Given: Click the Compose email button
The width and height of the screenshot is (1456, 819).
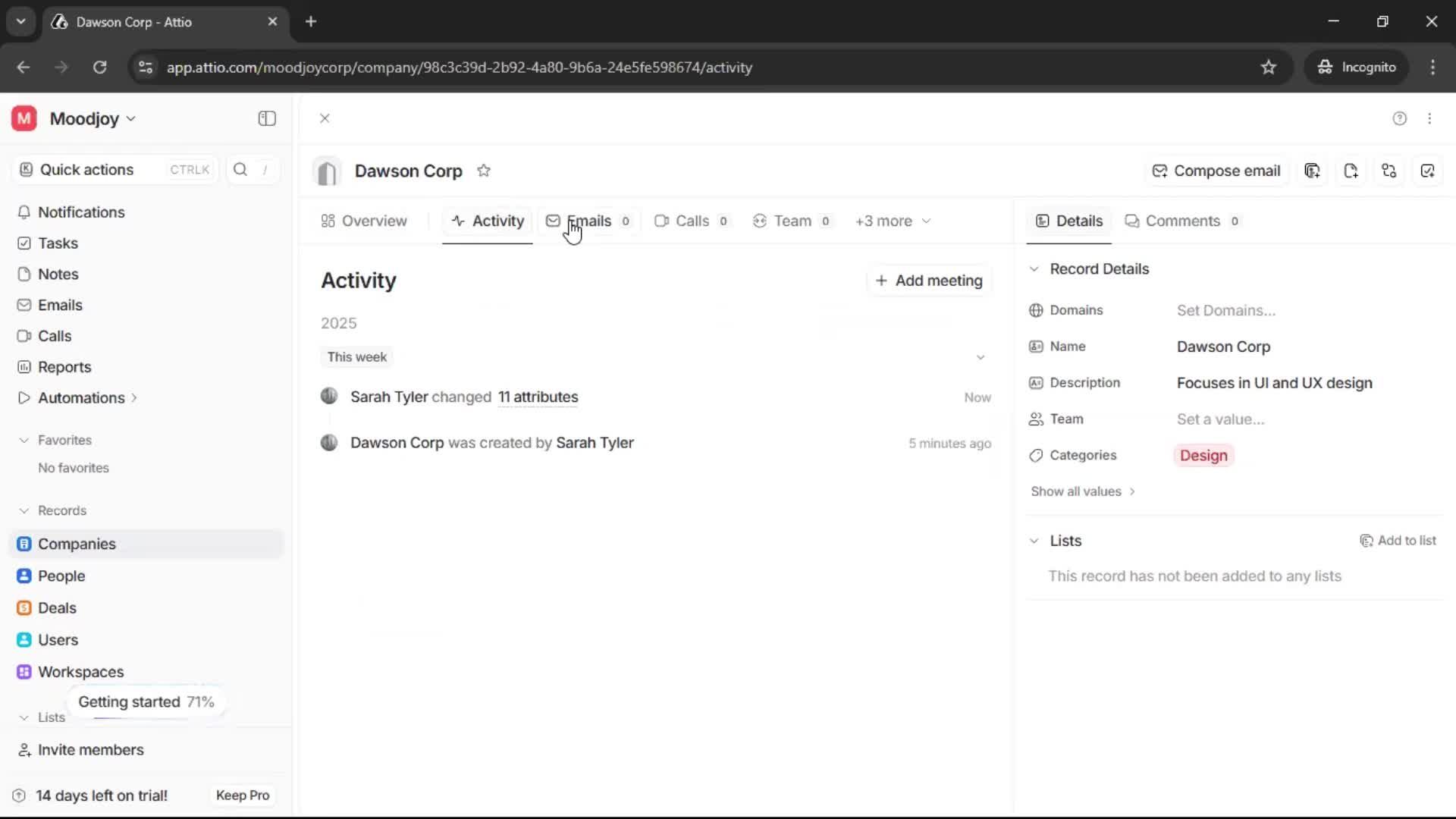Looking at the screenshot, I should click(x=1216, y=171).
